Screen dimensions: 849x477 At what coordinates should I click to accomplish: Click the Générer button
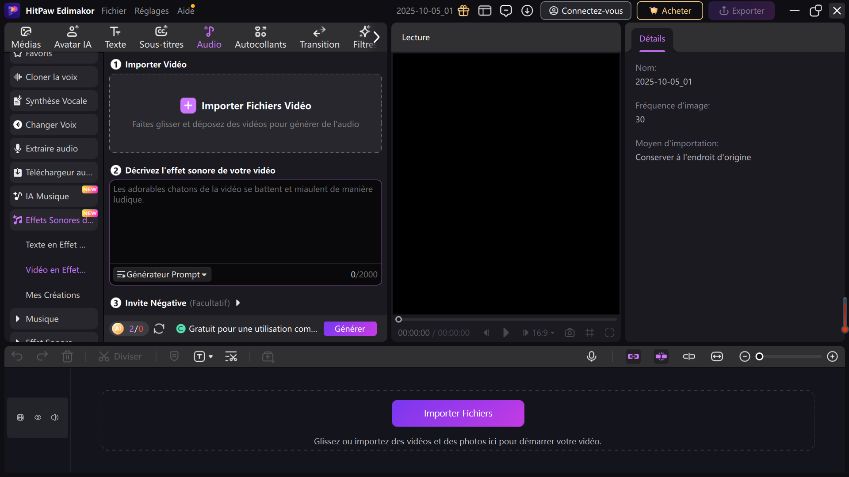[x=350, y=329]
